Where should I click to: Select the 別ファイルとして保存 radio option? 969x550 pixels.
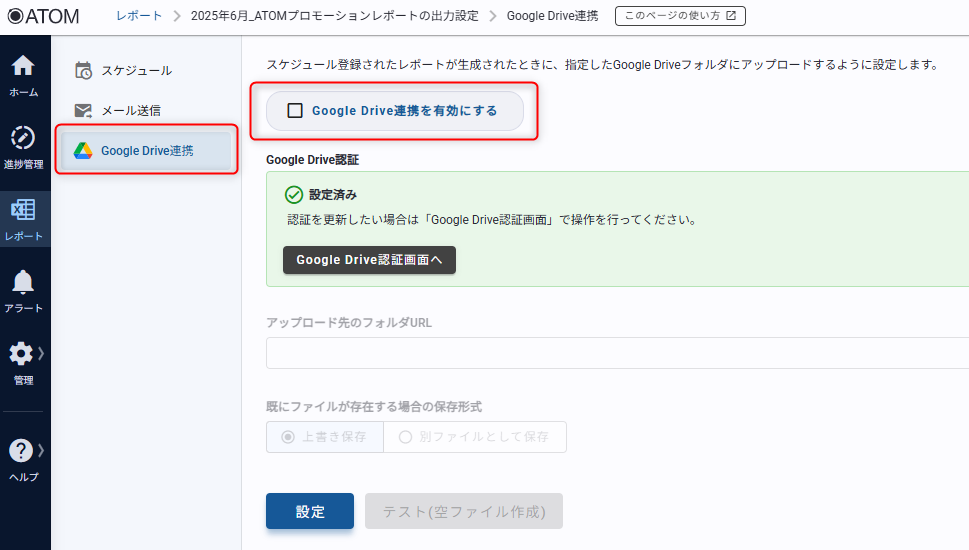(406, 437)
